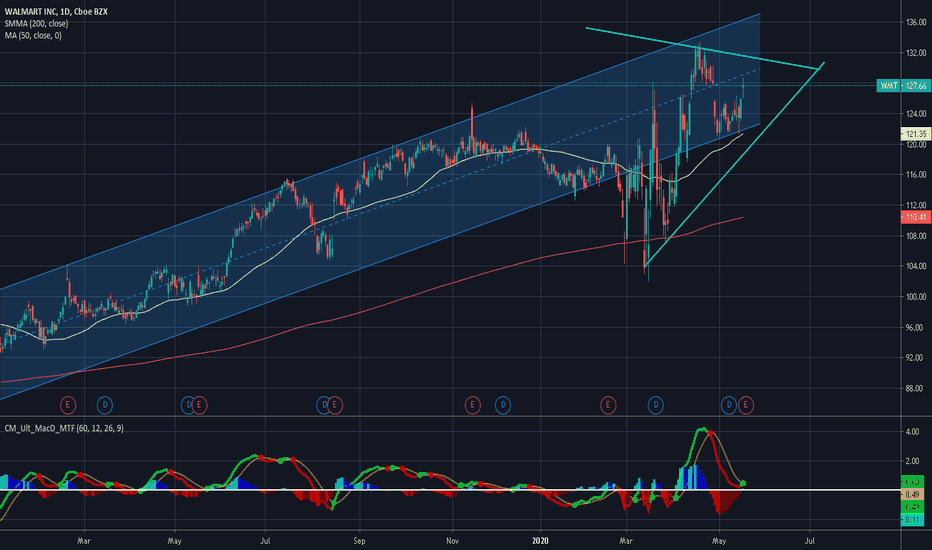
Task: Click the WMT 127.66 current price label
Action: coord(903,86)
